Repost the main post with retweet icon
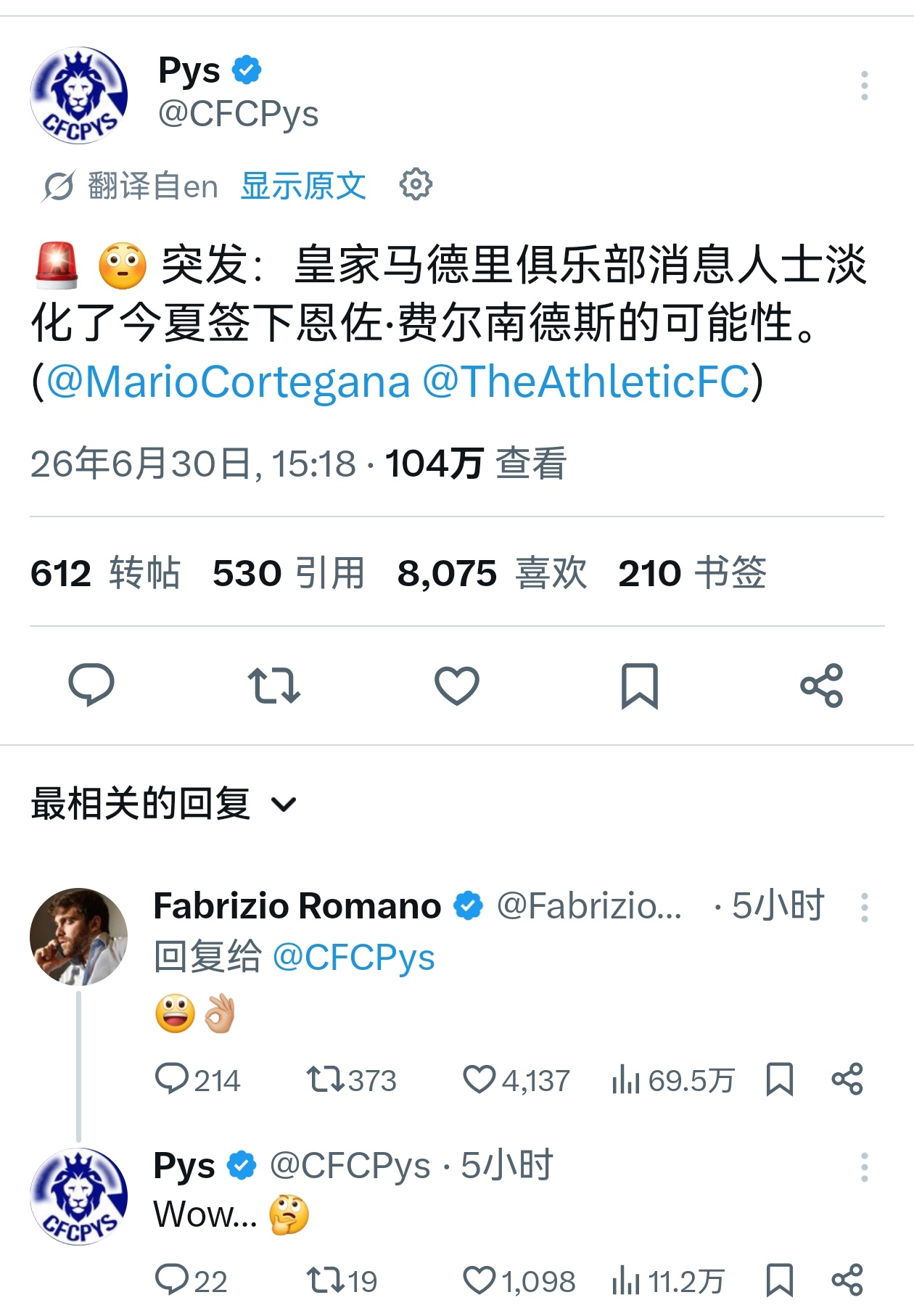 click(x=274, y=686)
